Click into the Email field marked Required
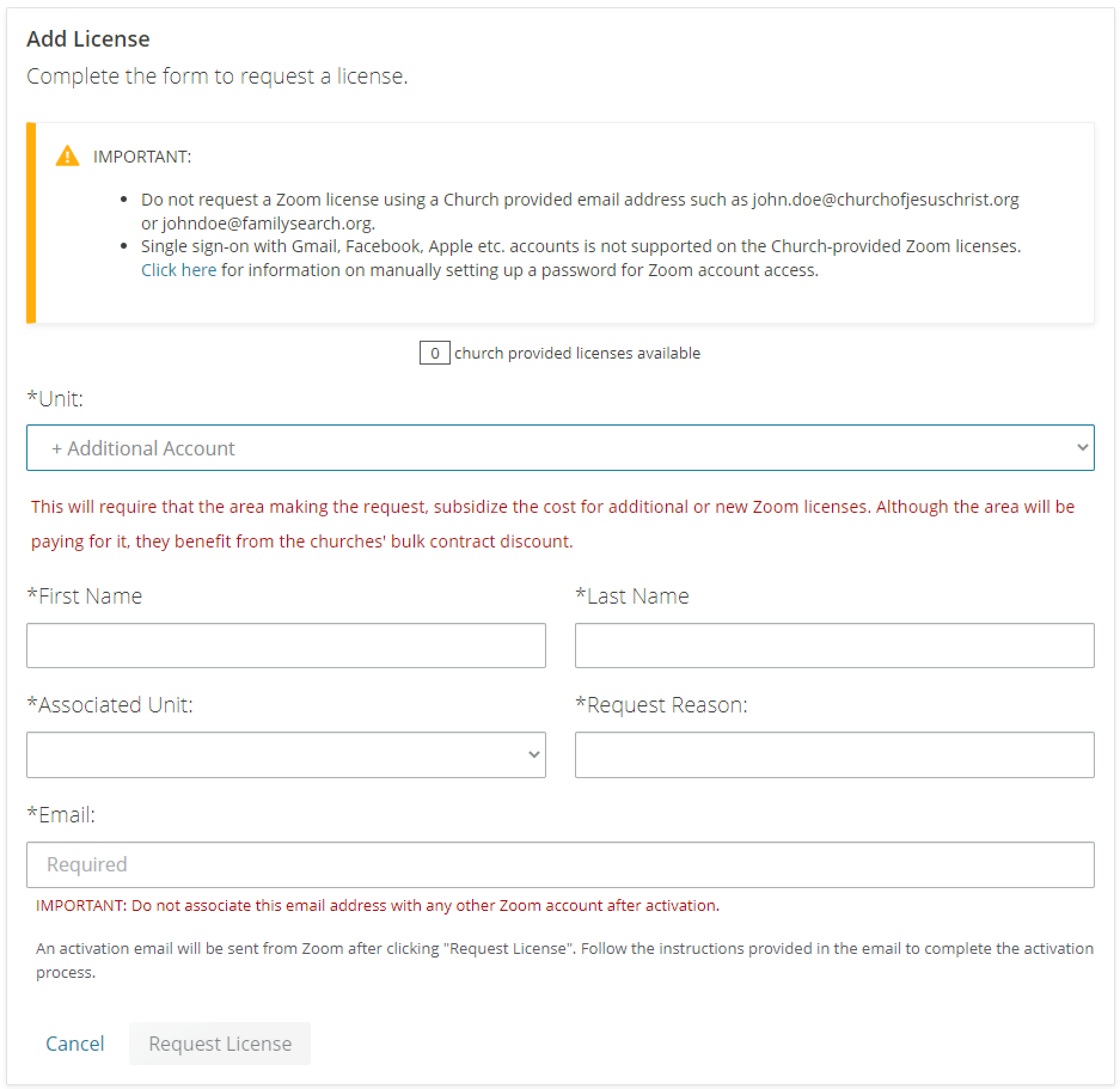Screen dimensions: 1120x1089 click(x=559, y=865)
